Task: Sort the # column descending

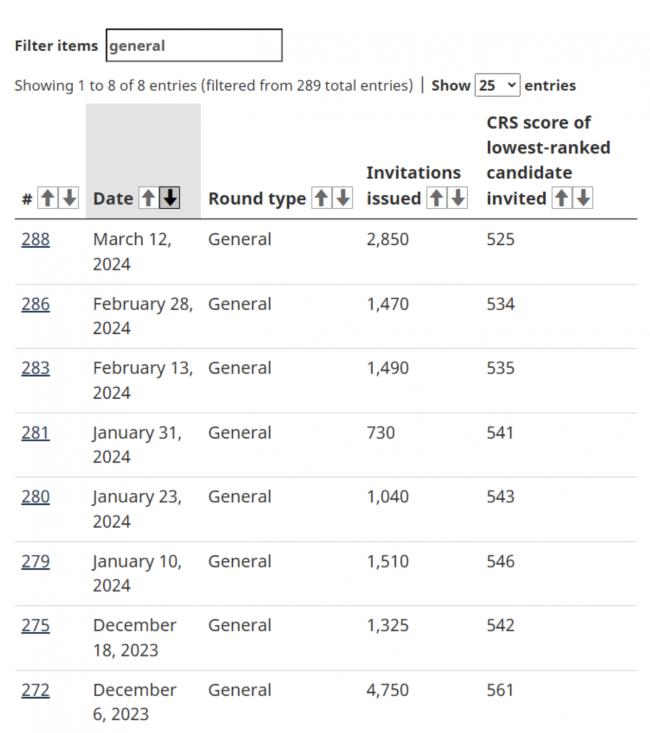Action: (69, 198)
